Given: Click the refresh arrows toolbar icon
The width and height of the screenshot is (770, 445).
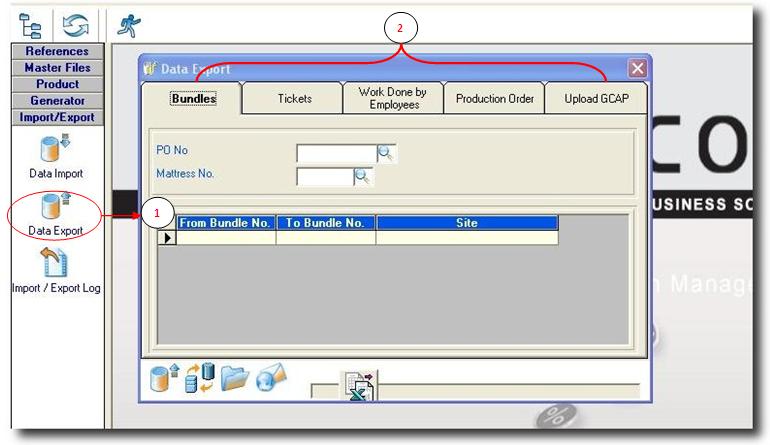Looking at the screenshot, I should coord(76,23).
